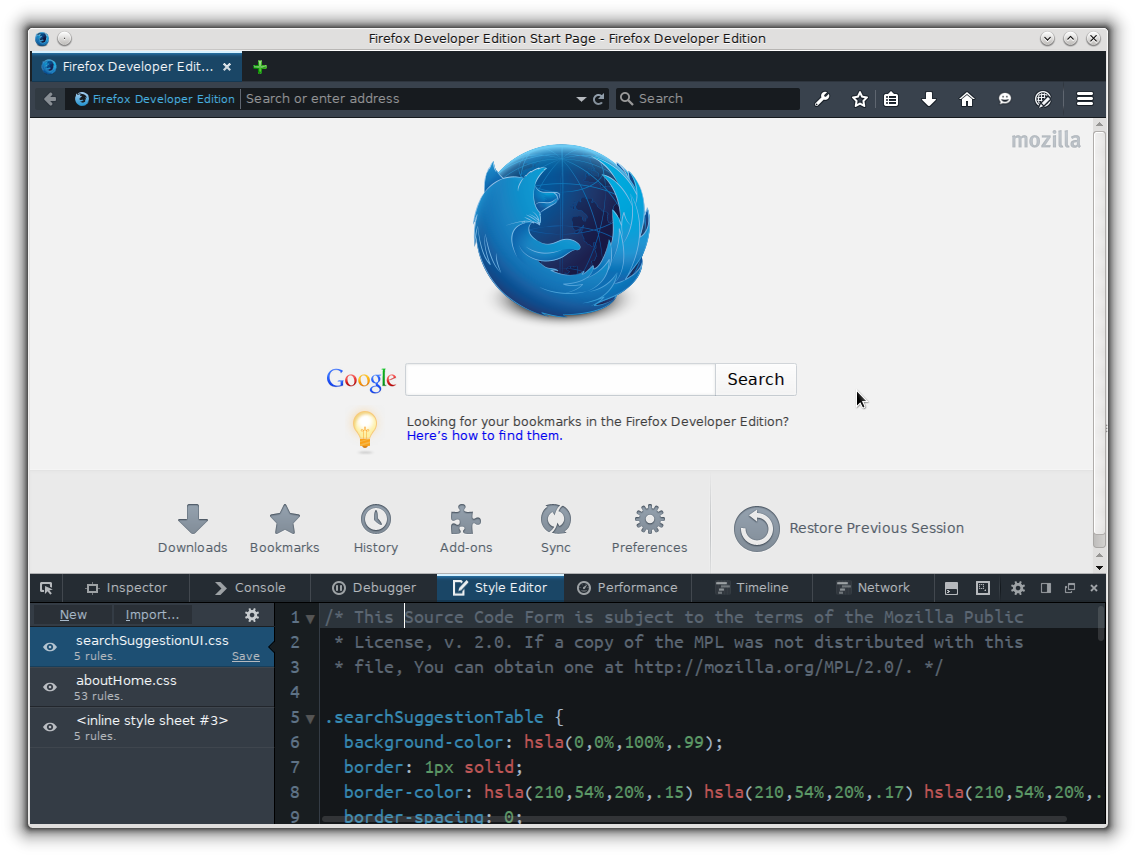Save searchSuggestionUI.css via Save link

click(x=245, y=656)
